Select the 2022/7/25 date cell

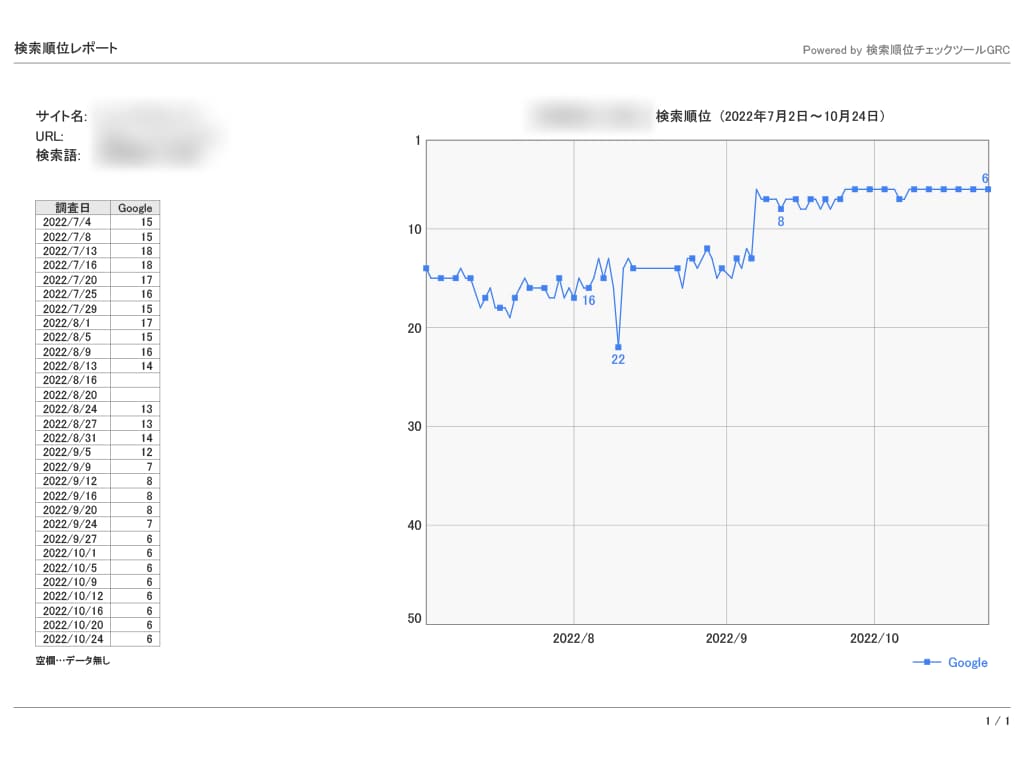tap(72, 294)
